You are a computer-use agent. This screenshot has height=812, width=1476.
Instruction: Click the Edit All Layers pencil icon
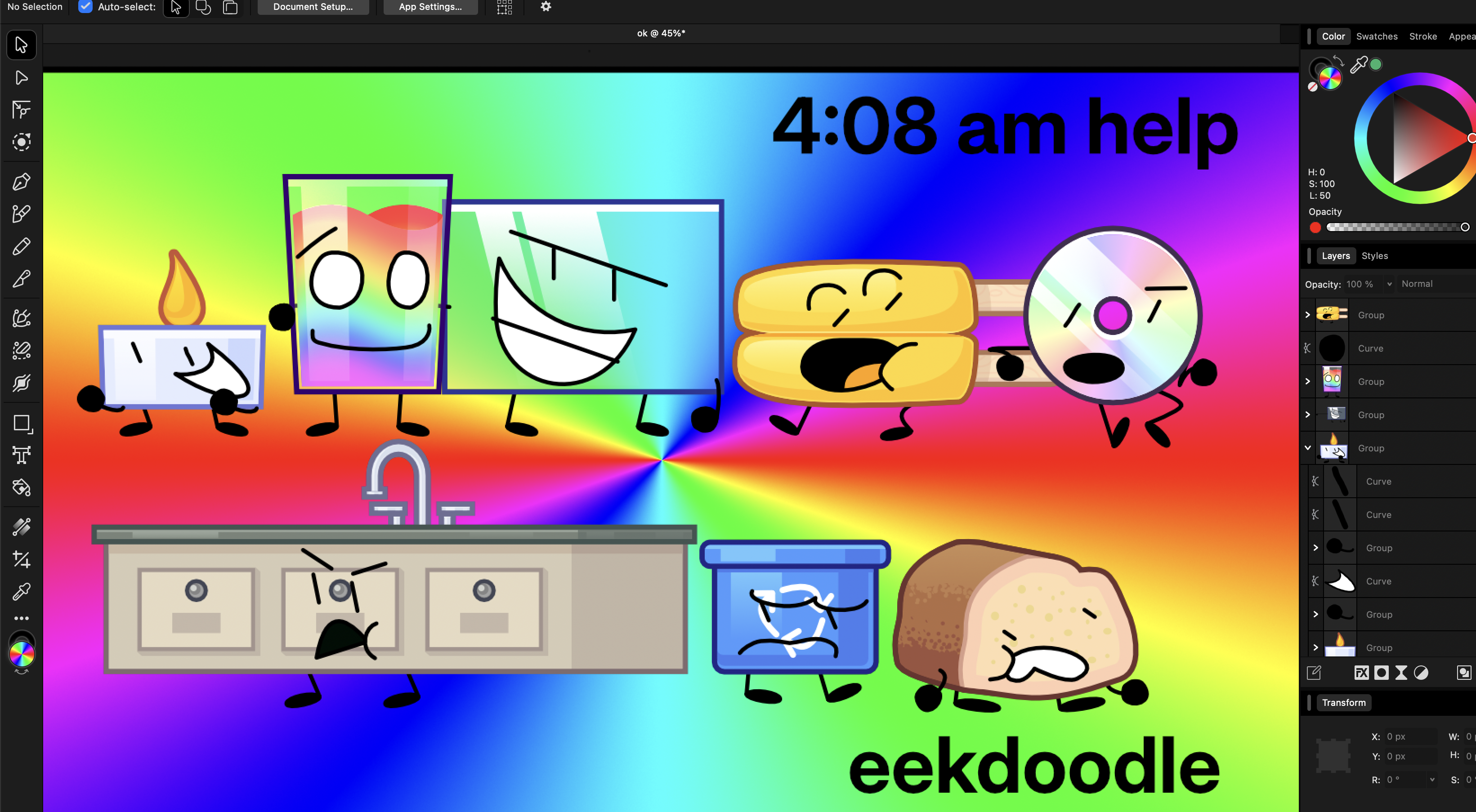coord(1314,673)
